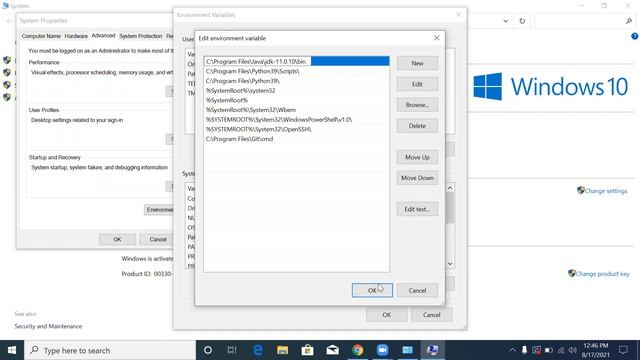Select the Python39\Scripts\ path row
Viewport: 640px width, 360px height.
(296, 71)
